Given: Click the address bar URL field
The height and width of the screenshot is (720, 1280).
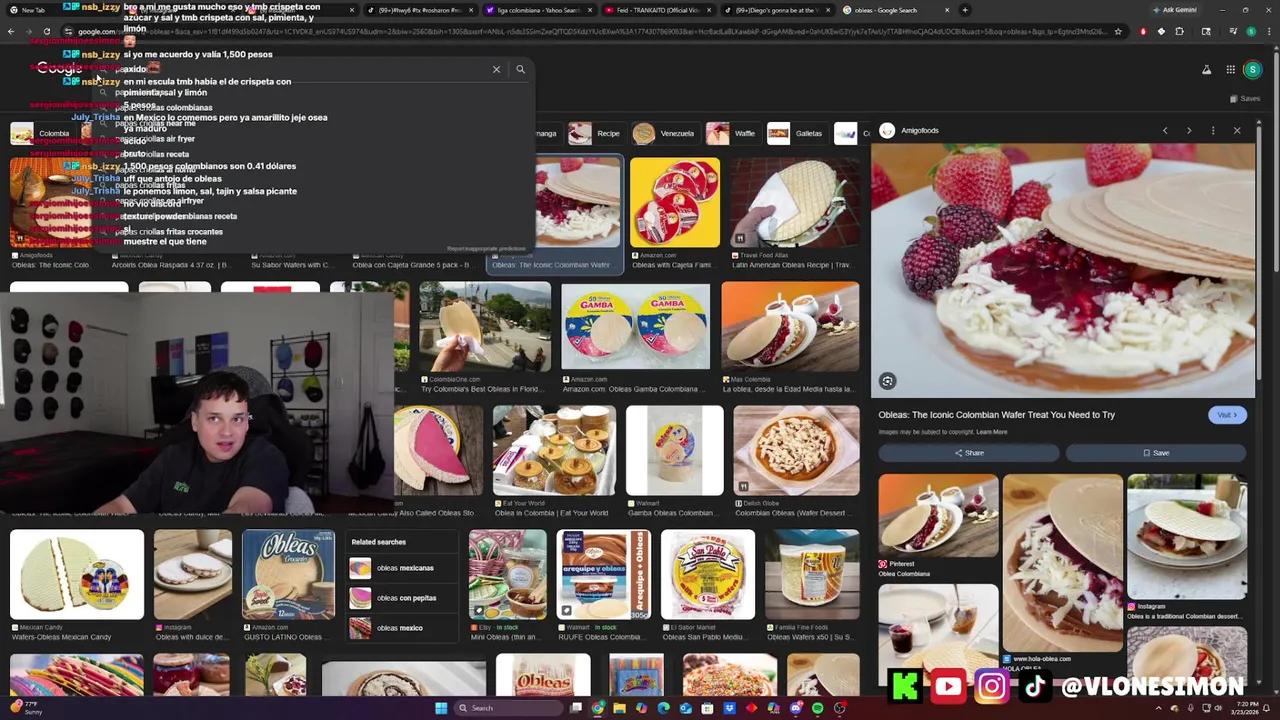Looking at the screenshot, I should [590, 31].
